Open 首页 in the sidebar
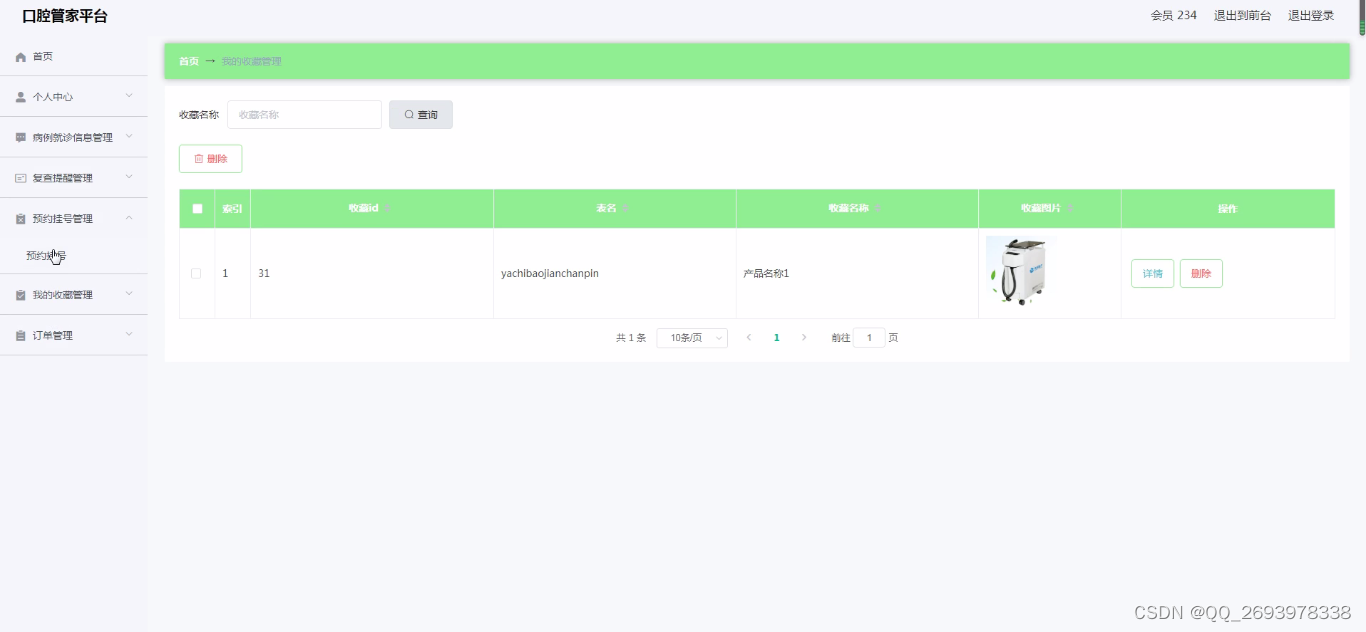This screenshot has height=632, width=1366. pyautogui.click(x=74, y=57)
